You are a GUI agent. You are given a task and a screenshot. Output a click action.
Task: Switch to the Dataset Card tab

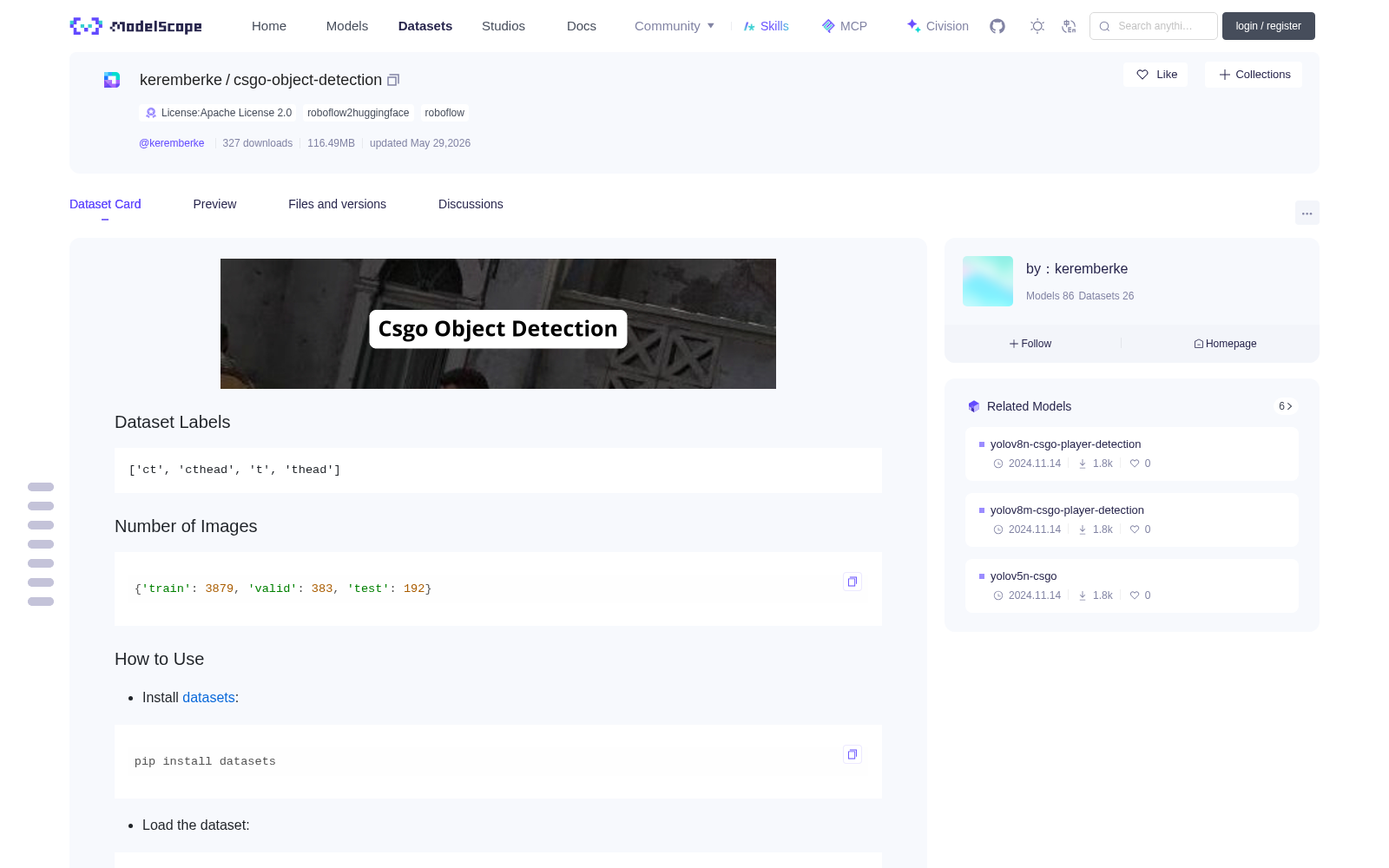105,204
